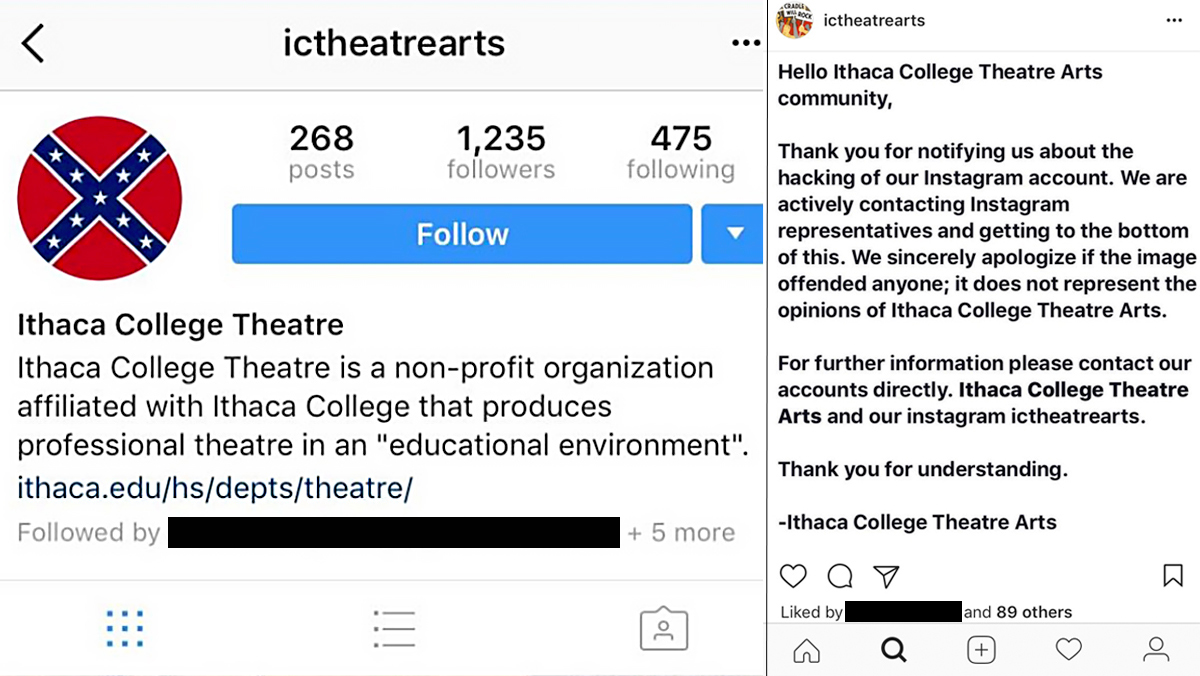Viewport: 1200px width, 676px height.
Task: Open the activity heart tab
Action: (1068, 650)
